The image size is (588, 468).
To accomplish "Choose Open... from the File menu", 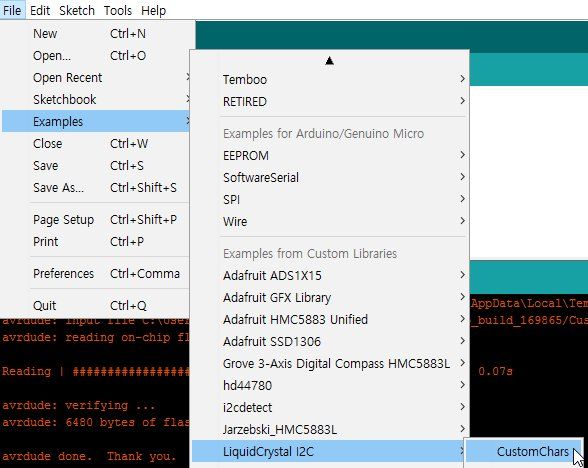I will point(96,56).
